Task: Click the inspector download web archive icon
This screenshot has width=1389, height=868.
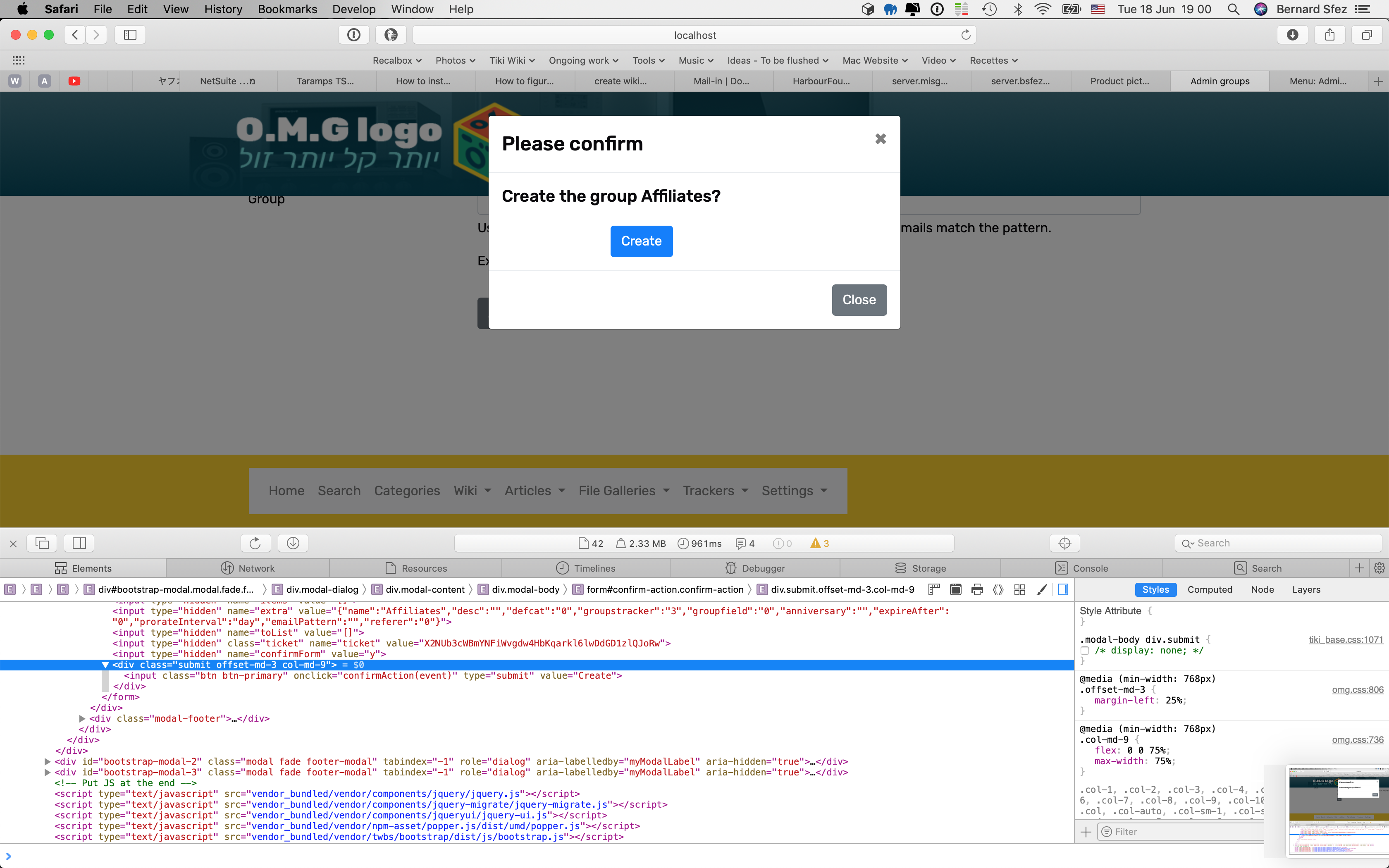Action: coord(293,543)
